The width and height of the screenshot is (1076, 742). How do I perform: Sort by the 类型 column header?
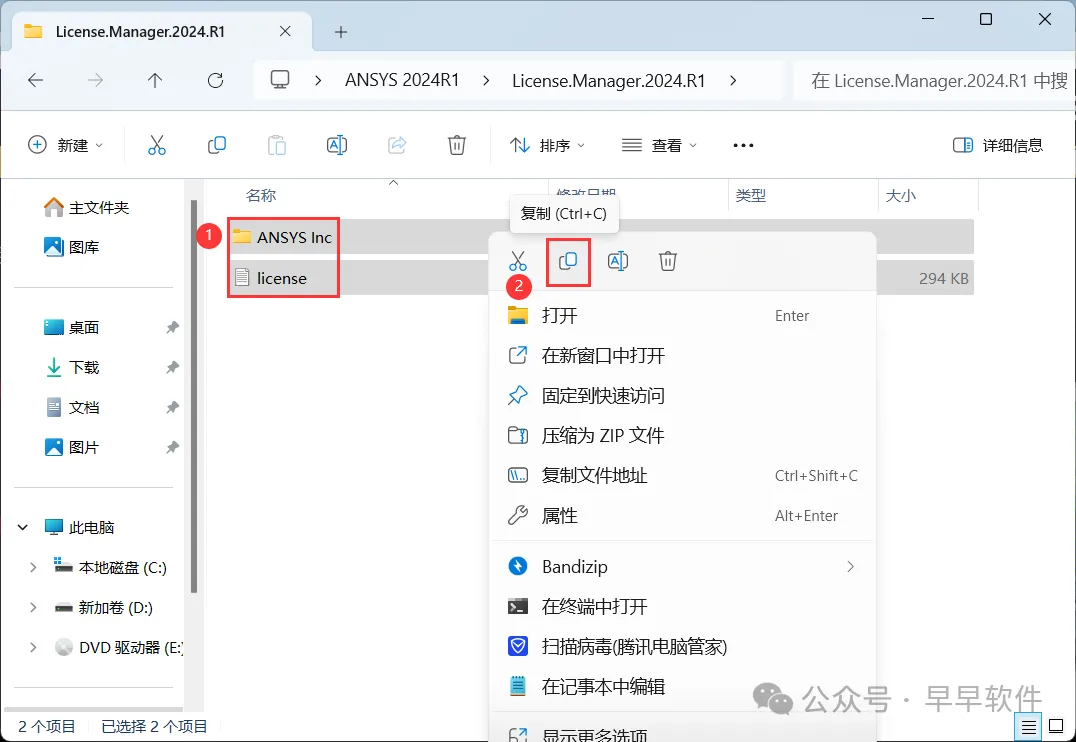[751, 196]
